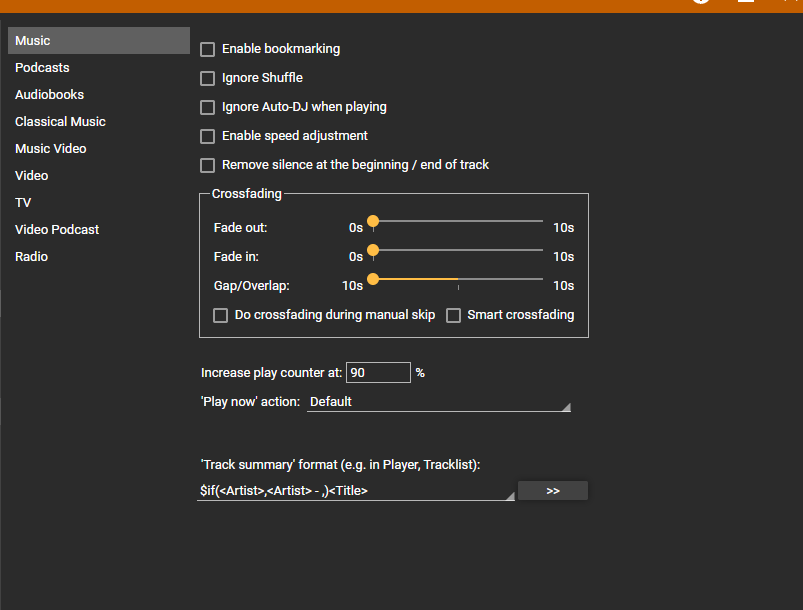Enable crossfading during manual skip
Viewport: 803px width, 610px height.
pos(221,315)
